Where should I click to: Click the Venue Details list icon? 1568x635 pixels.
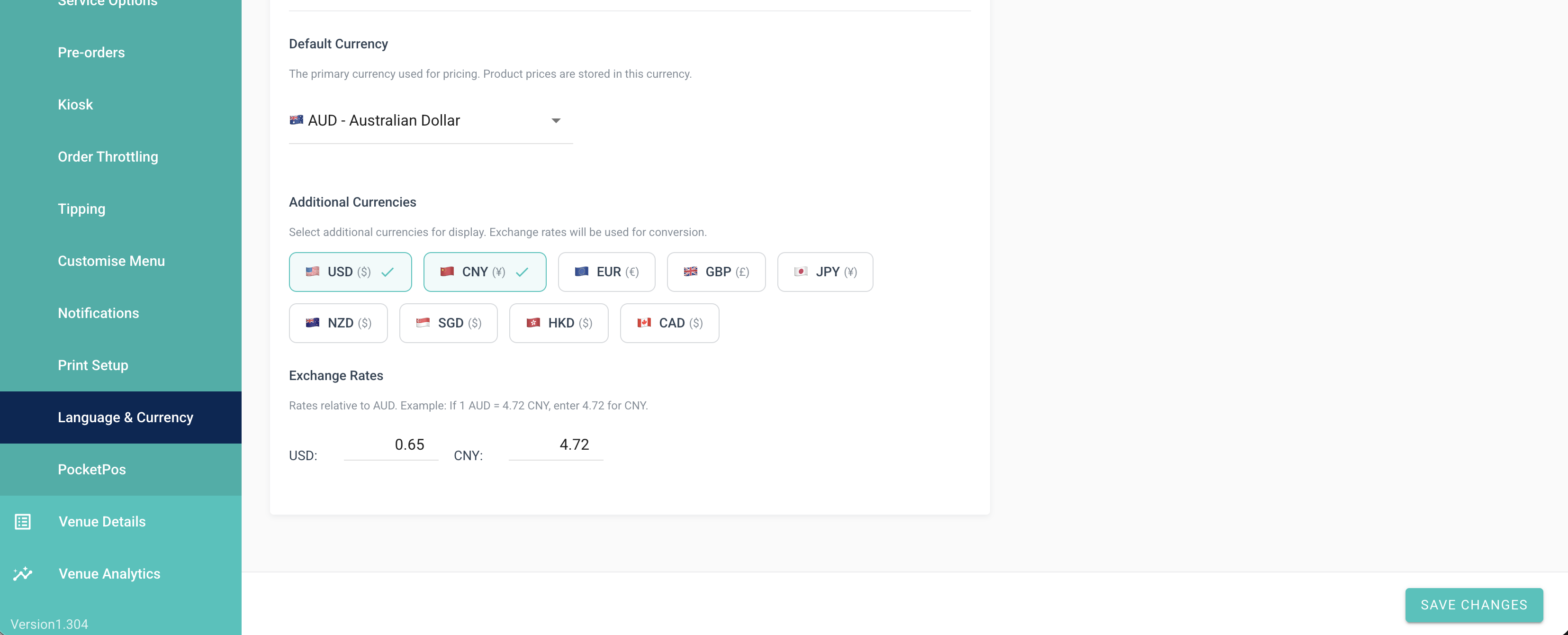coord(23,522)
